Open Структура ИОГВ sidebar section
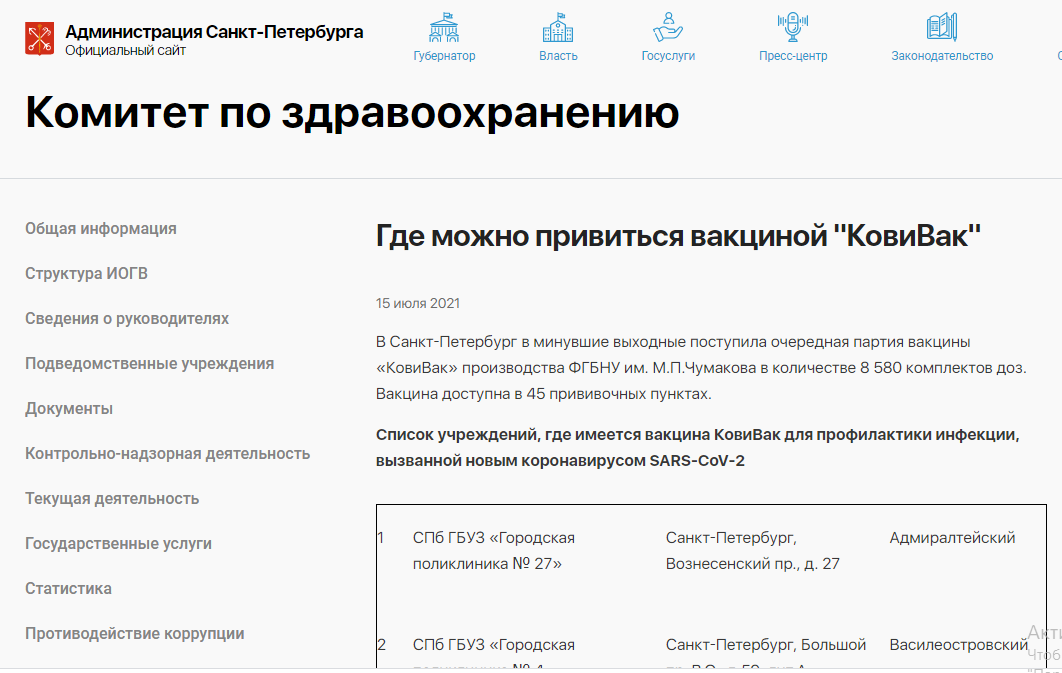This screenshot has height=673, width=1062. click(86, 274)
